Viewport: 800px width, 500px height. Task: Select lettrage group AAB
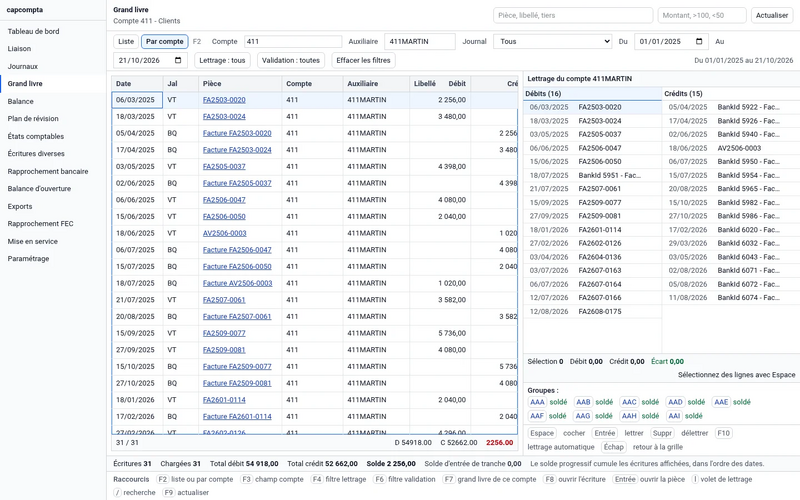coord(583,402)
